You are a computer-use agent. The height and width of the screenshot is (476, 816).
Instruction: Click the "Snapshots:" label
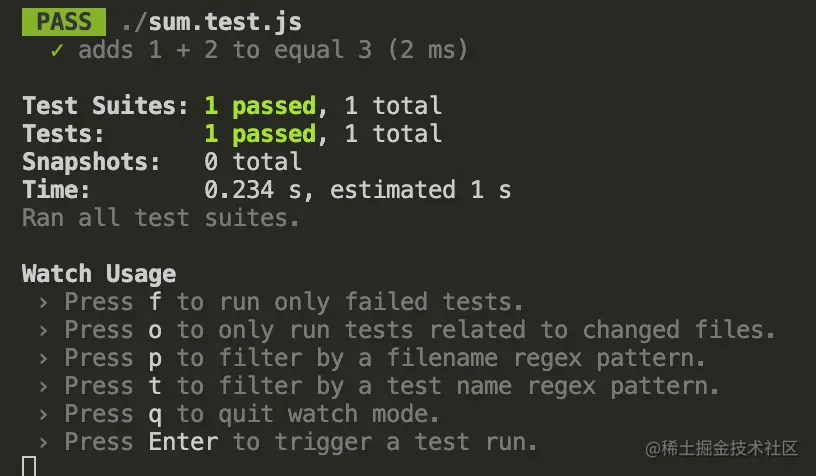click(91, 162)
